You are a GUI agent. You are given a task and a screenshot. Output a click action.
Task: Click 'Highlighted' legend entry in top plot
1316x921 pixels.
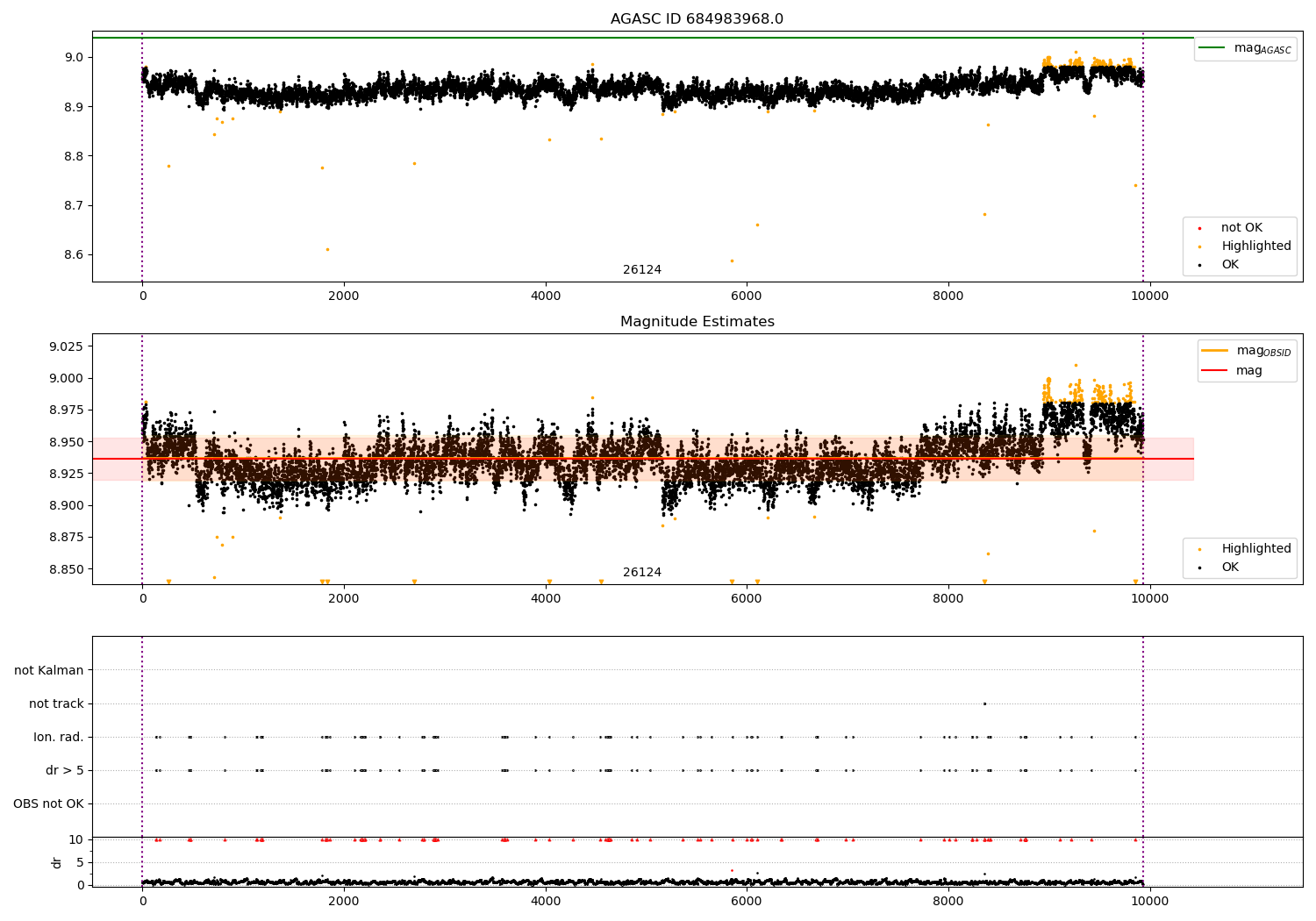1255,246
